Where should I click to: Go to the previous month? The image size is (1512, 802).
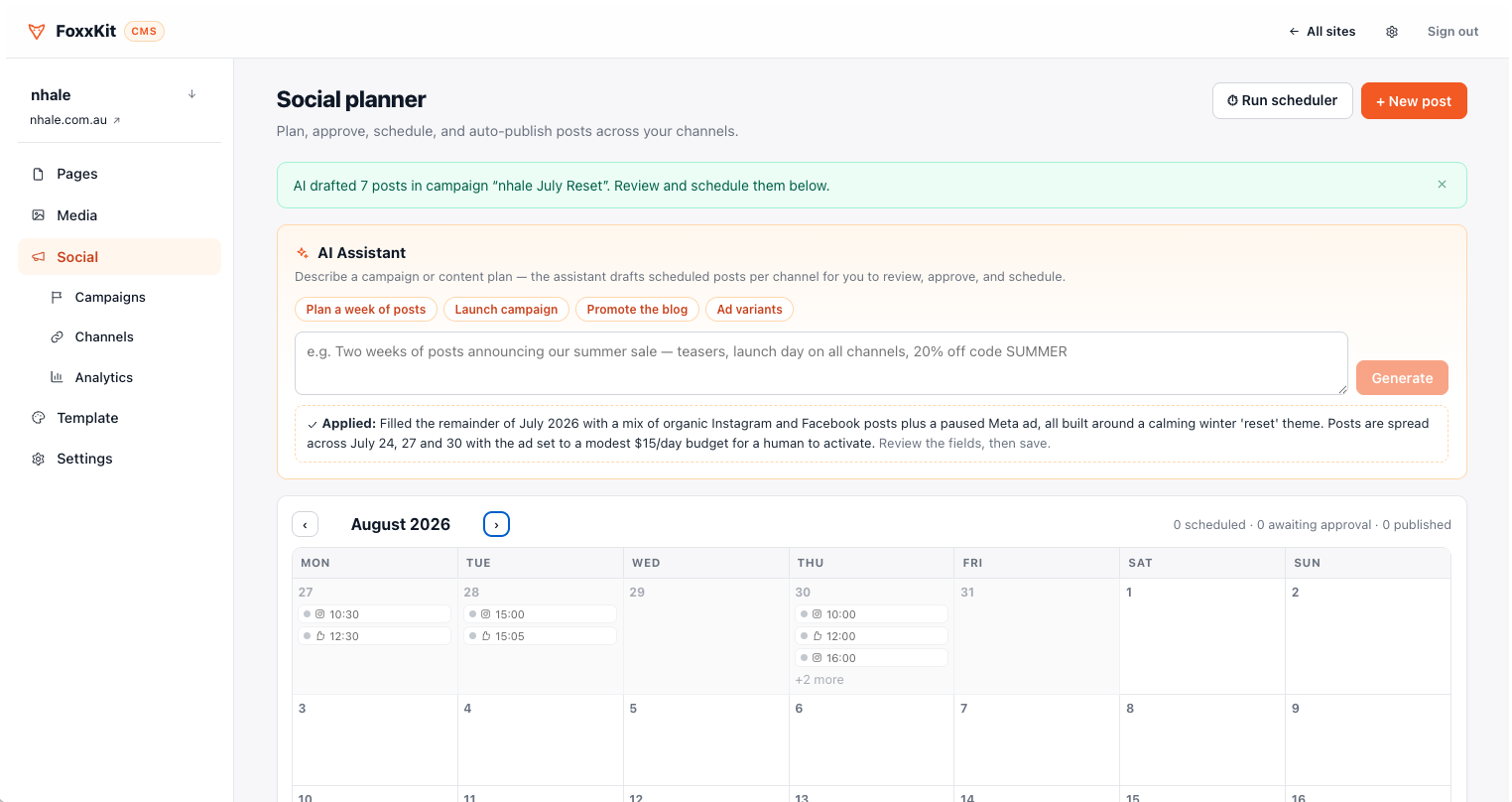(x=305, y=524)
